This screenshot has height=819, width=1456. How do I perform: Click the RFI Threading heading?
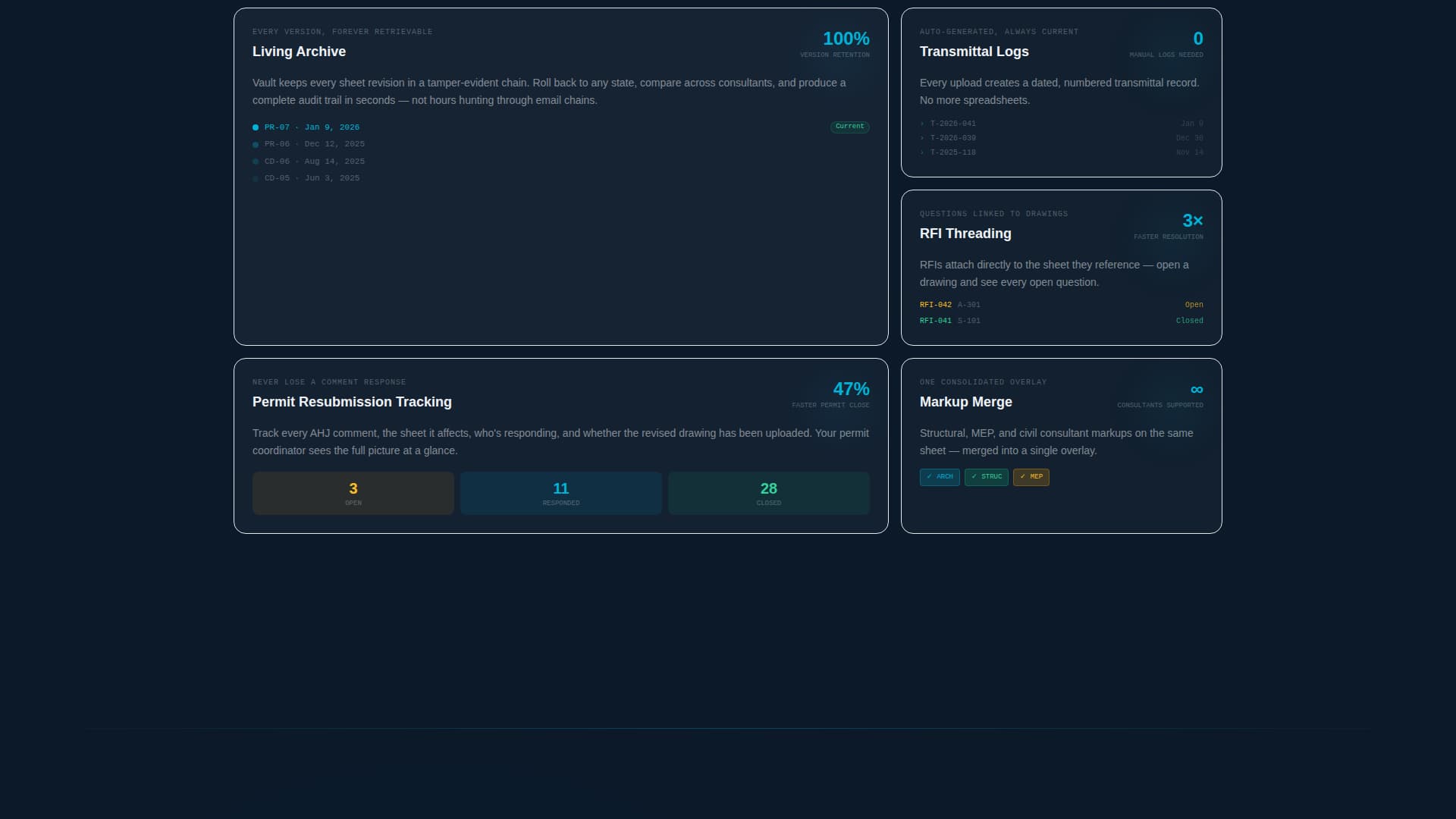965,234
